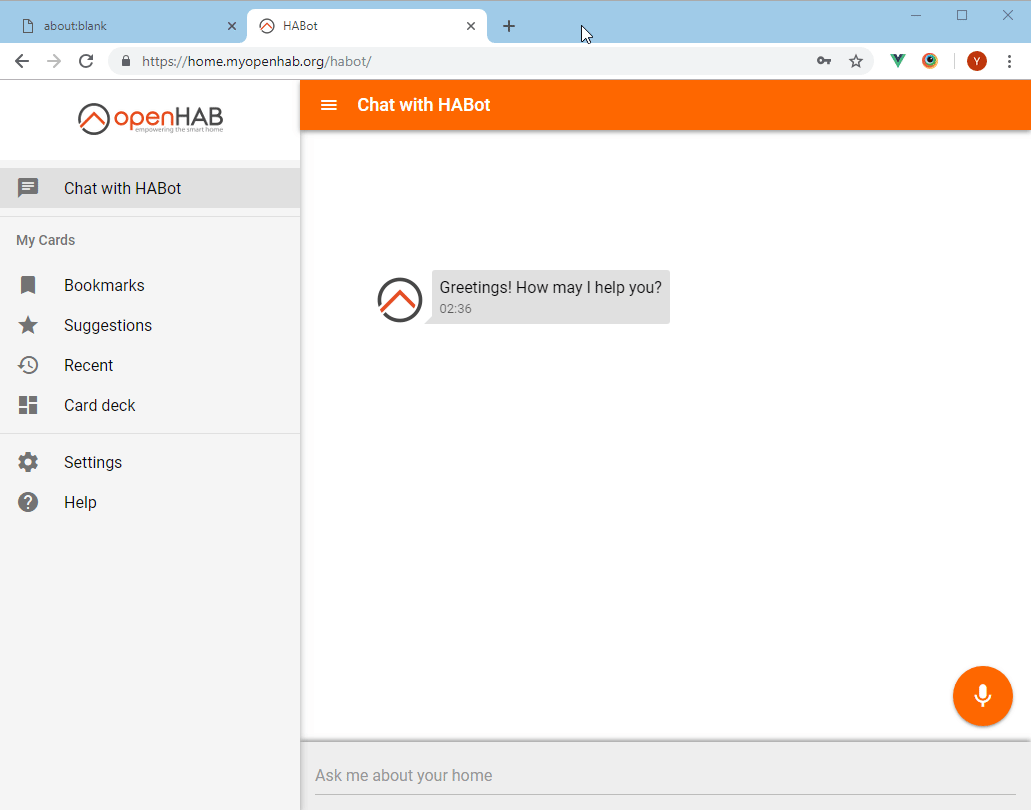Click the openHAB logo in sidebar

[x=150, y=119]
